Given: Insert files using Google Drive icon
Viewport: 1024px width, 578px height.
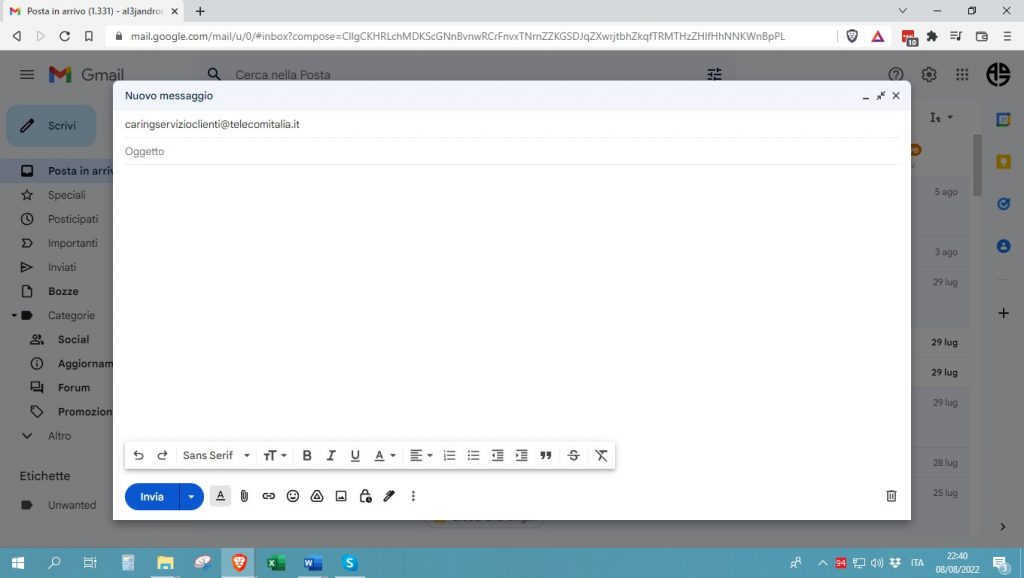Looking at the screenshot, I should point(317,496).
